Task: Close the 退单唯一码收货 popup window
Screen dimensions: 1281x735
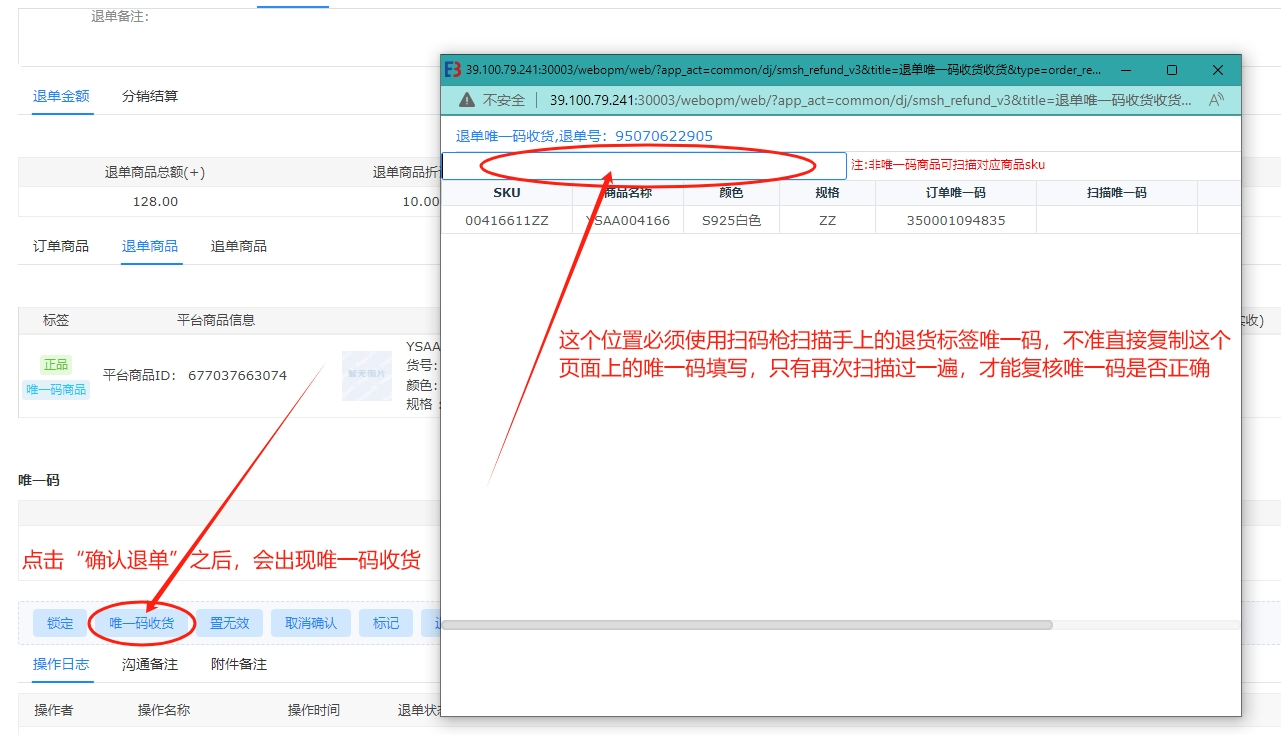Action: click(1217, 70)
